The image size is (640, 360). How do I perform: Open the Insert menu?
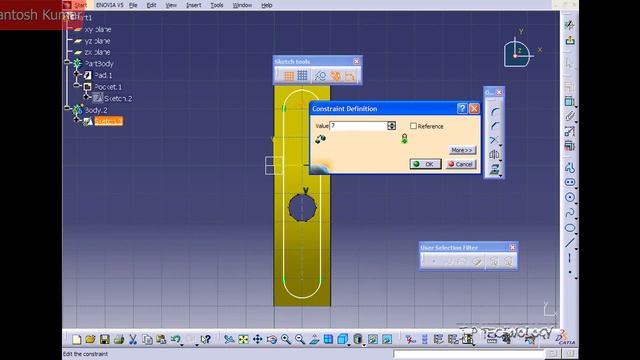(x=193, y=5)
